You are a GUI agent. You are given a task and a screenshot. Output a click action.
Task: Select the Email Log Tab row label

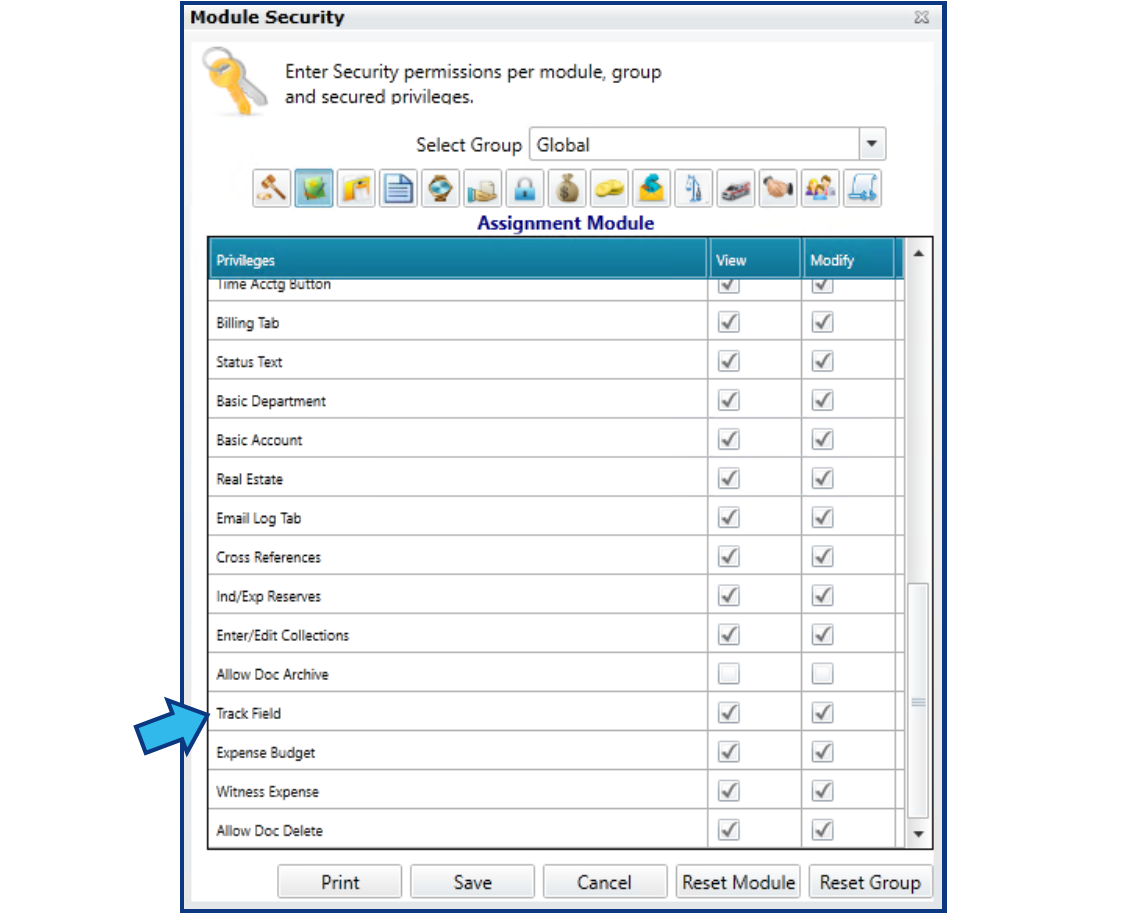point(259,518)
